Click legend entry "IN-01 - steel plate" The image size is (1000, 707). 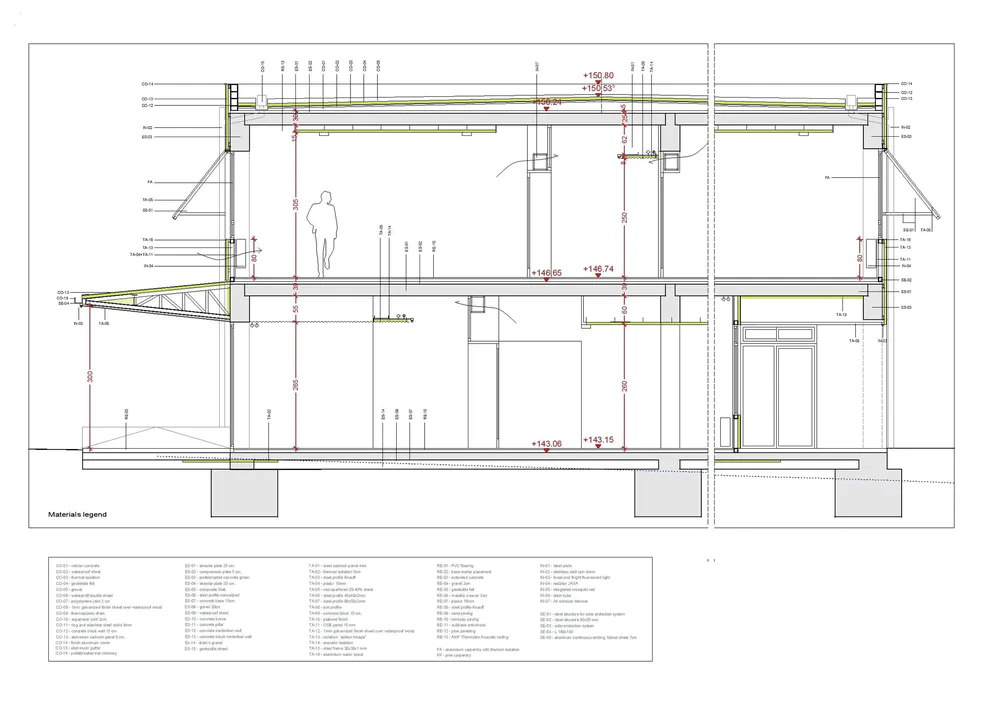click(555, 565)
